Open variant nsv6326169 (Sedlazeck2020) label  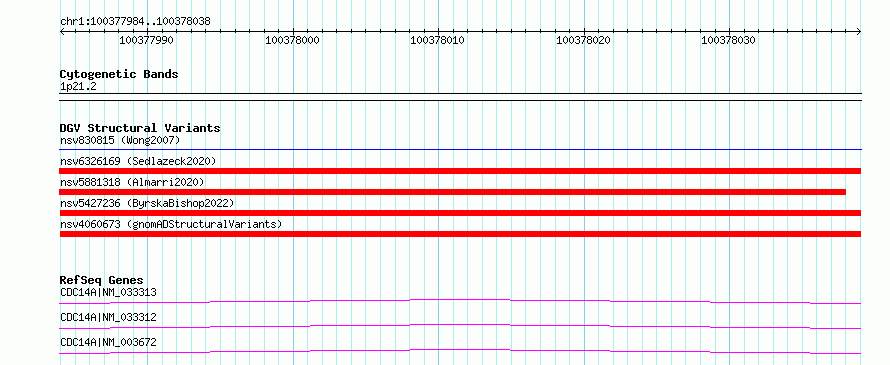[138, 161]
